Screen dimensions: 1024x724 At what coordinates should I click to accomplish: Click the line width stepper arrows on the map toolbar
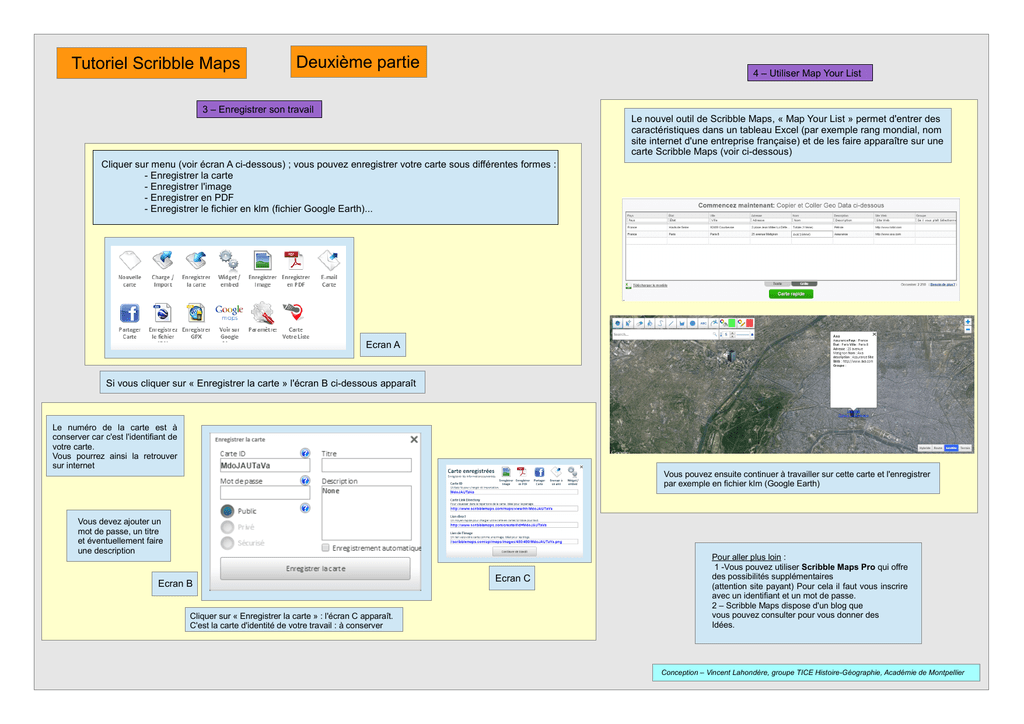pyautogui.click(x=733, y=335)
